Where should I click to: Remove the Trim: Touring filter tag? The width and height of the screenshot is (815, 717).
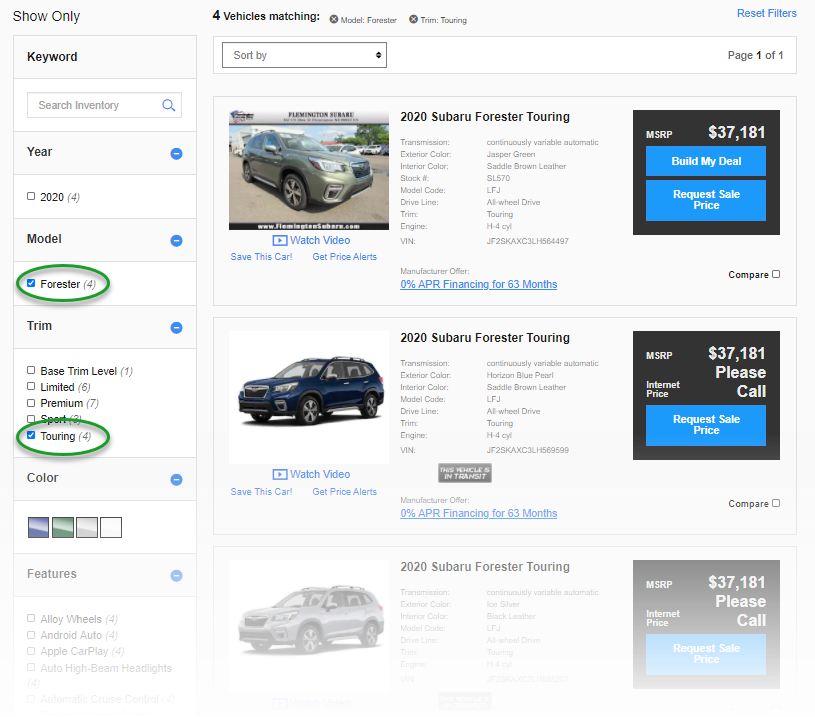point(413,19)
